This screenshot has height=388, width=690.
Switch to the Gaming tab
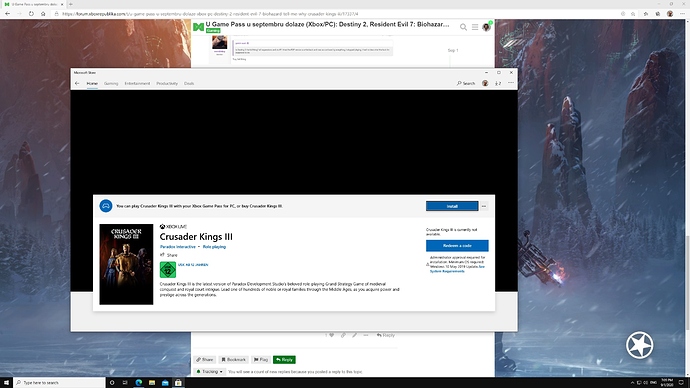pos(111,83)
